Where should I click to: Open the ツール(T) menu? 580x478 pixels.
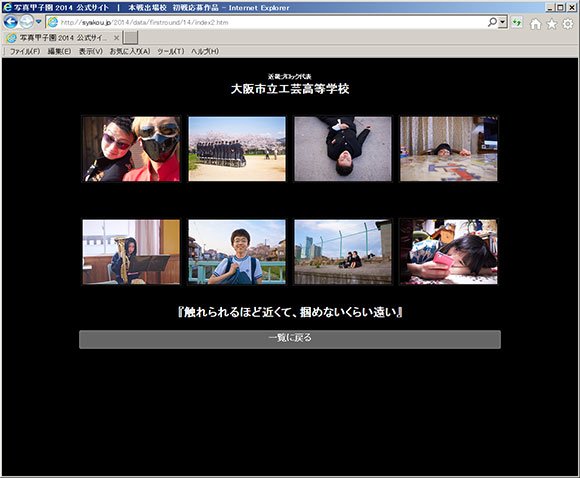pyautogui.click(x=171, y=51)
